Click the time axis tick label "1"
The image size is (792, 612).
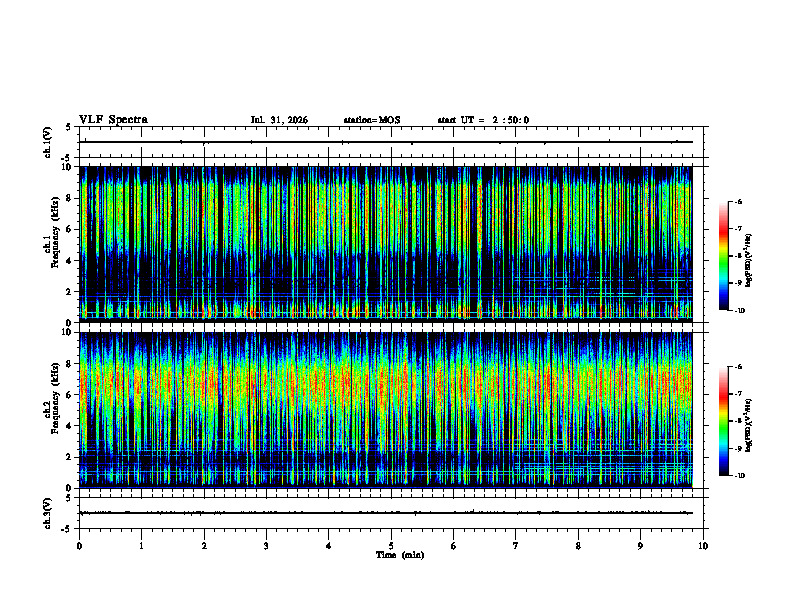[x=141, y=546]
